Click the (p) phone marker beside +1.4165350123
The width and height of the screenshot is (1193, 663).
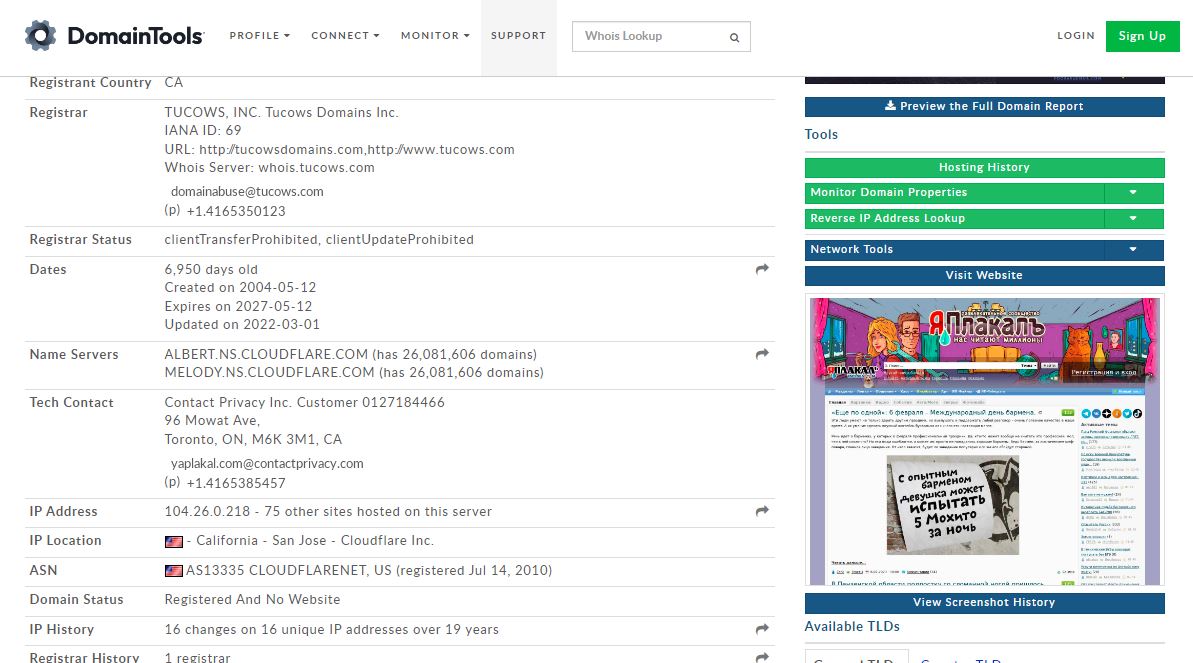click(172, 209)
